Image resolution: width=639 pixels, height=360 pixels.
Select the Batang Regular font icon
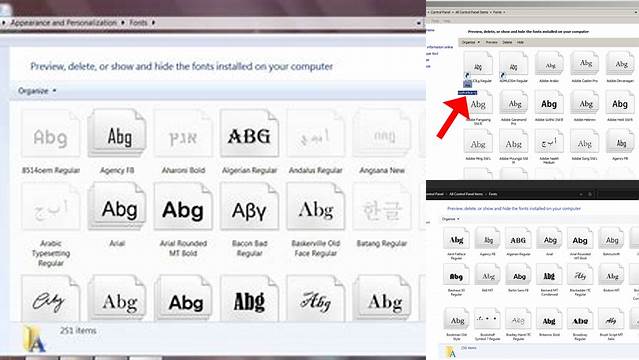[382, 207]
